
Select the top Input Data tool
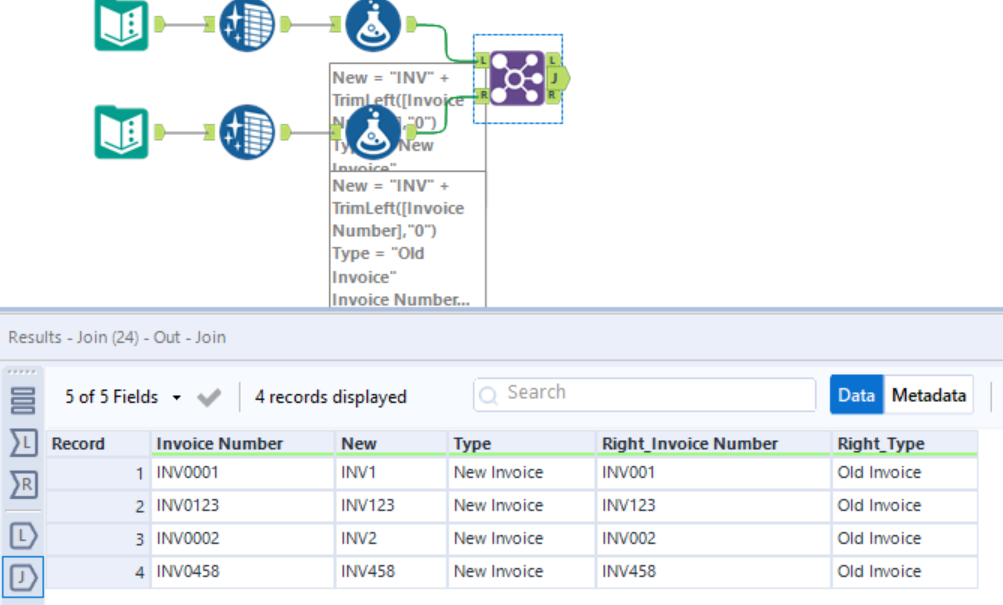coord(122,22)
